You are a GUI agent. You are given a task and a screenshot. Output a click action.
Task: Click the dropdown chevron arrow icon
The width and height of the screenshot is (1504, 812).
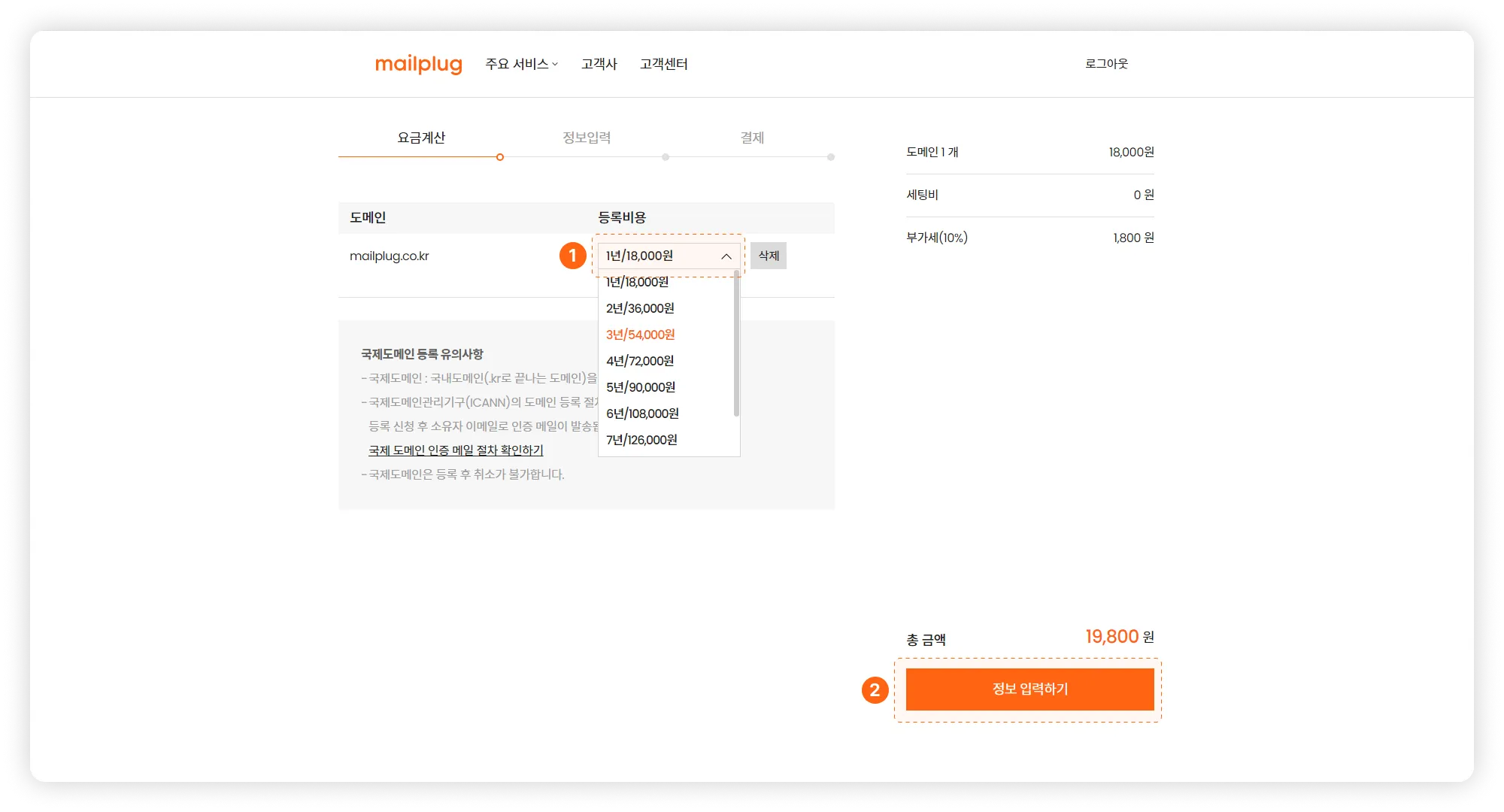pyautogui.click(x=726, y=256)
